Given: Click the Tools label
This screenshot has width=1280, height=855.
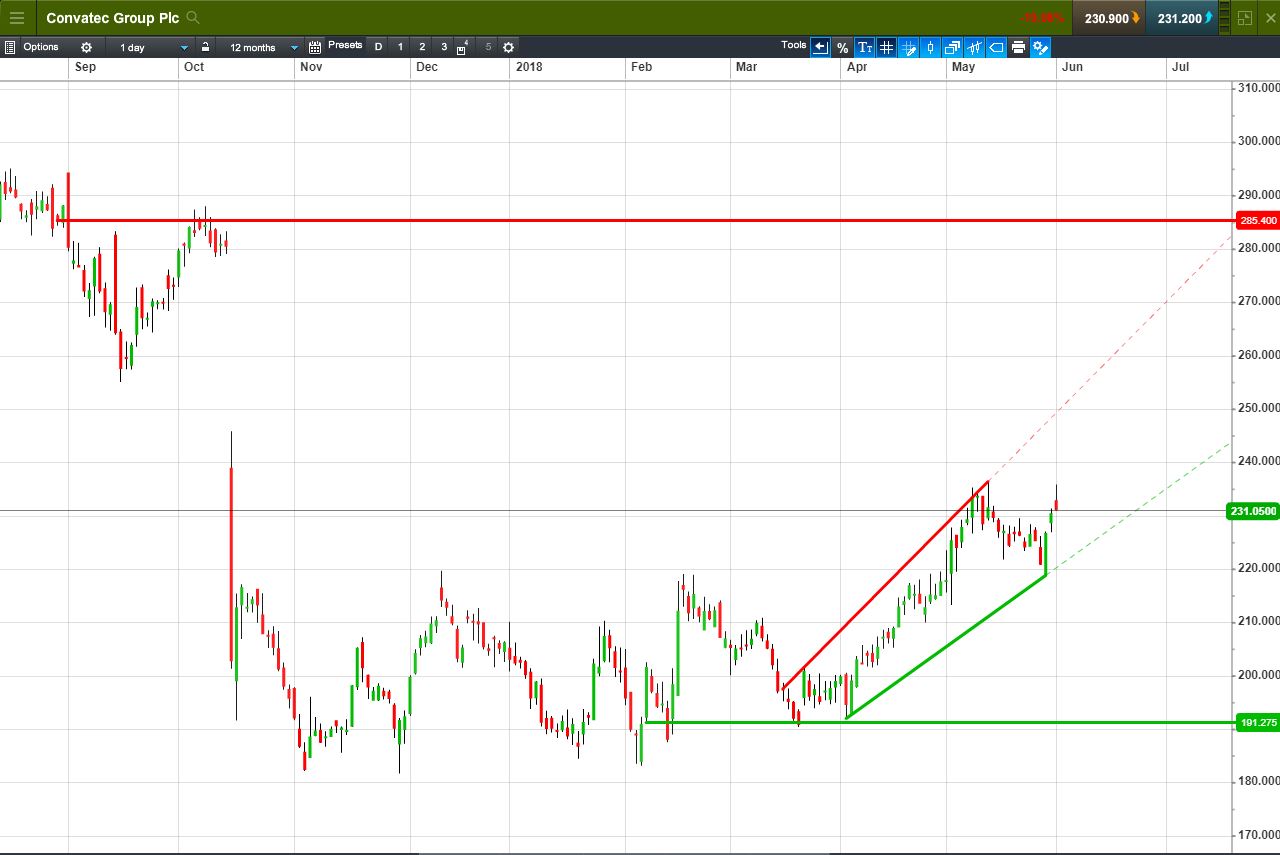Looking at the screenshot, I should [794, 45].
